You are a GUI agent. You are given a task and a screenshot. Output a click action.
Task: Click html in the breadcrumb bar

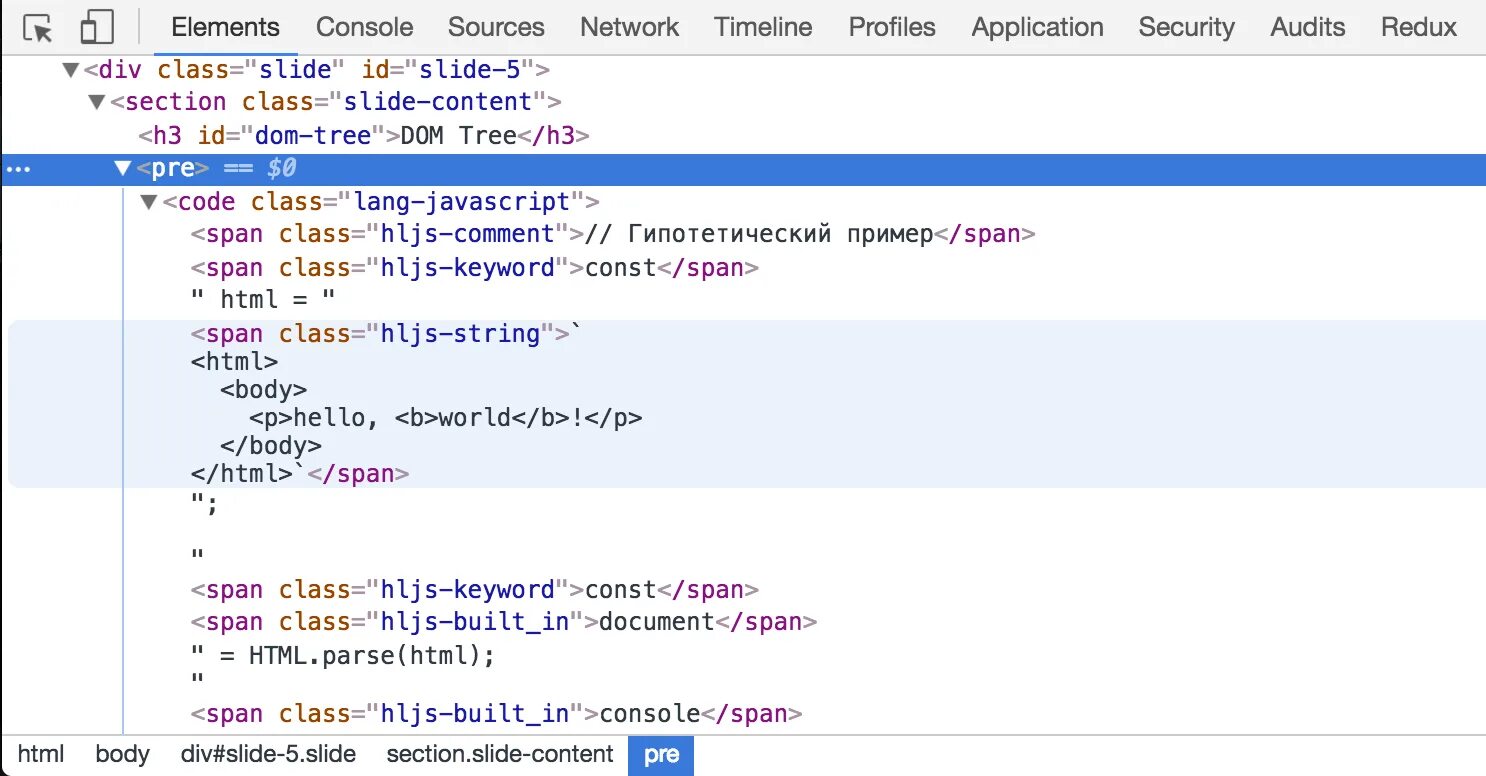[x=41, y=754]
